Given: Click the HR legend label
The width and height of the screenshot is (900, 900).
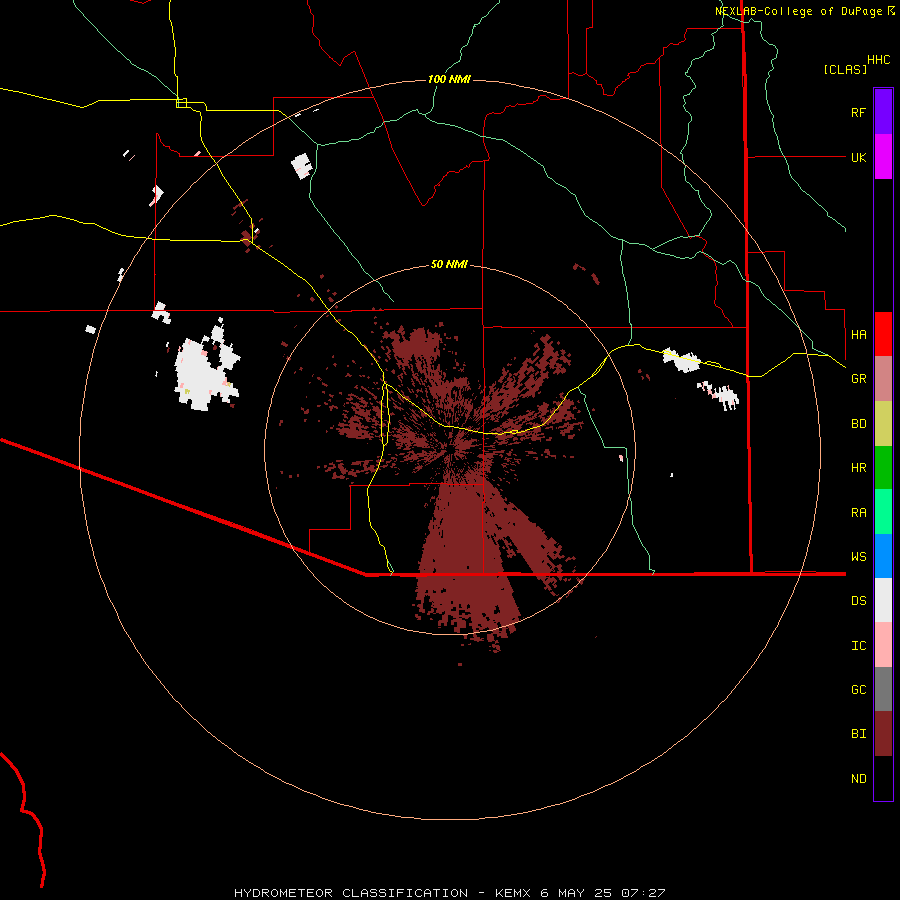Looking at the screenshot, I should (858, 468).
